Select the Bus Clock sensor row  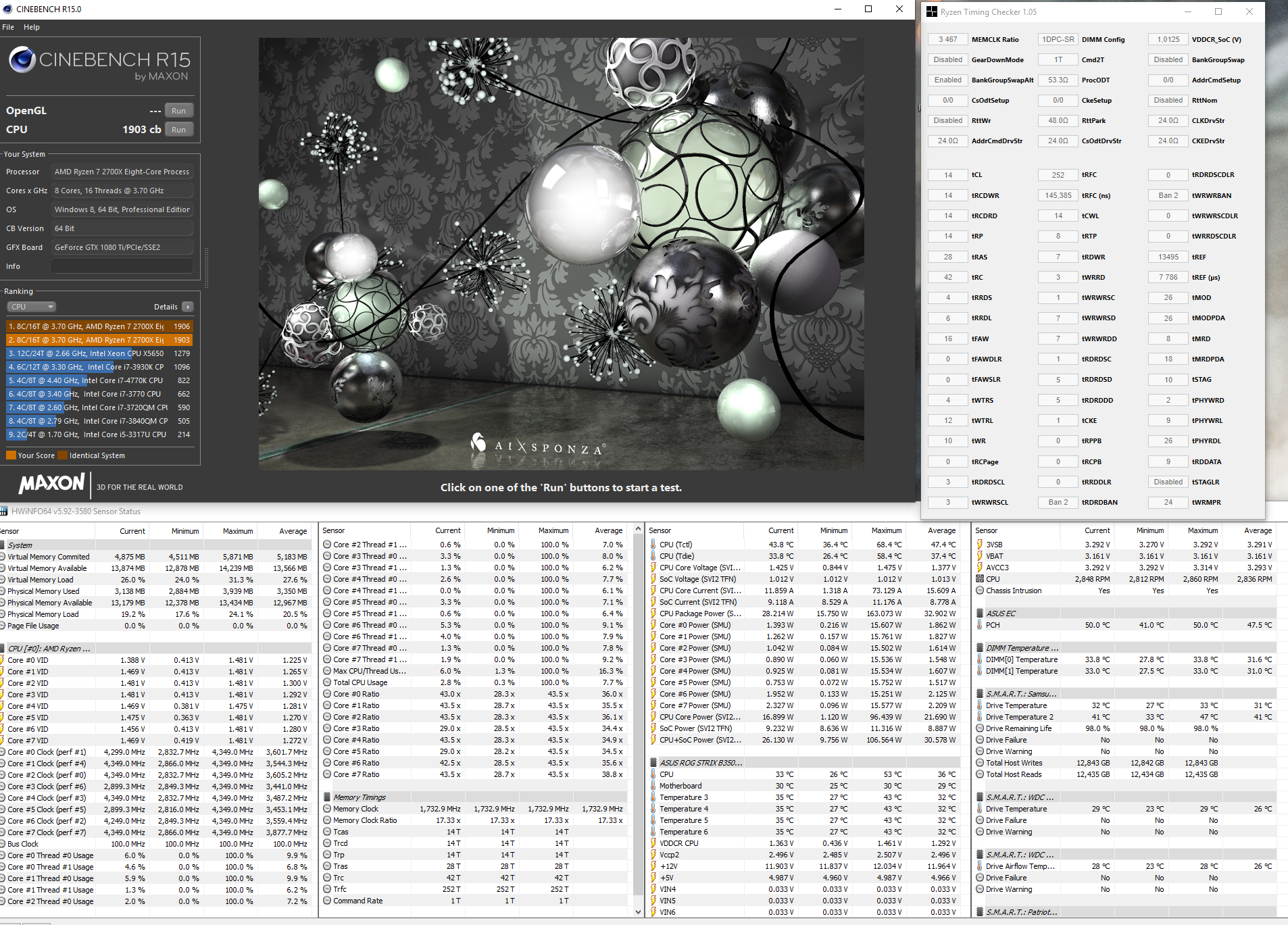(155, 844)
